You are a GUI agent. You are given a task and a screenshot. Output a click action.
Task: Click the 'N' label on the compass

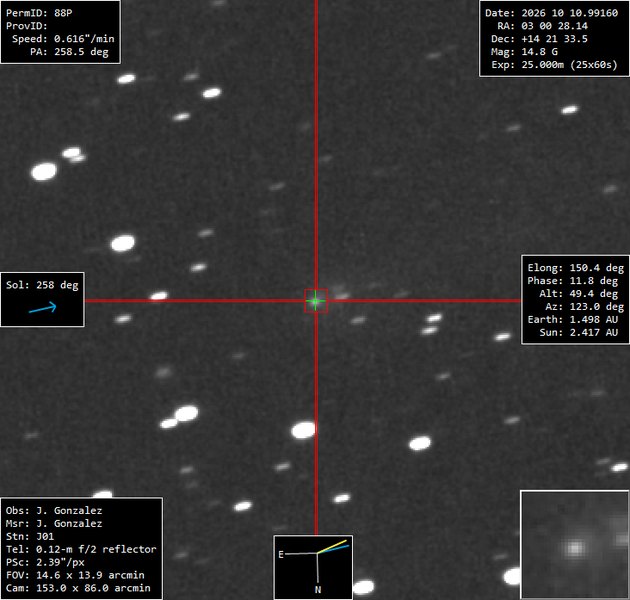318,590
